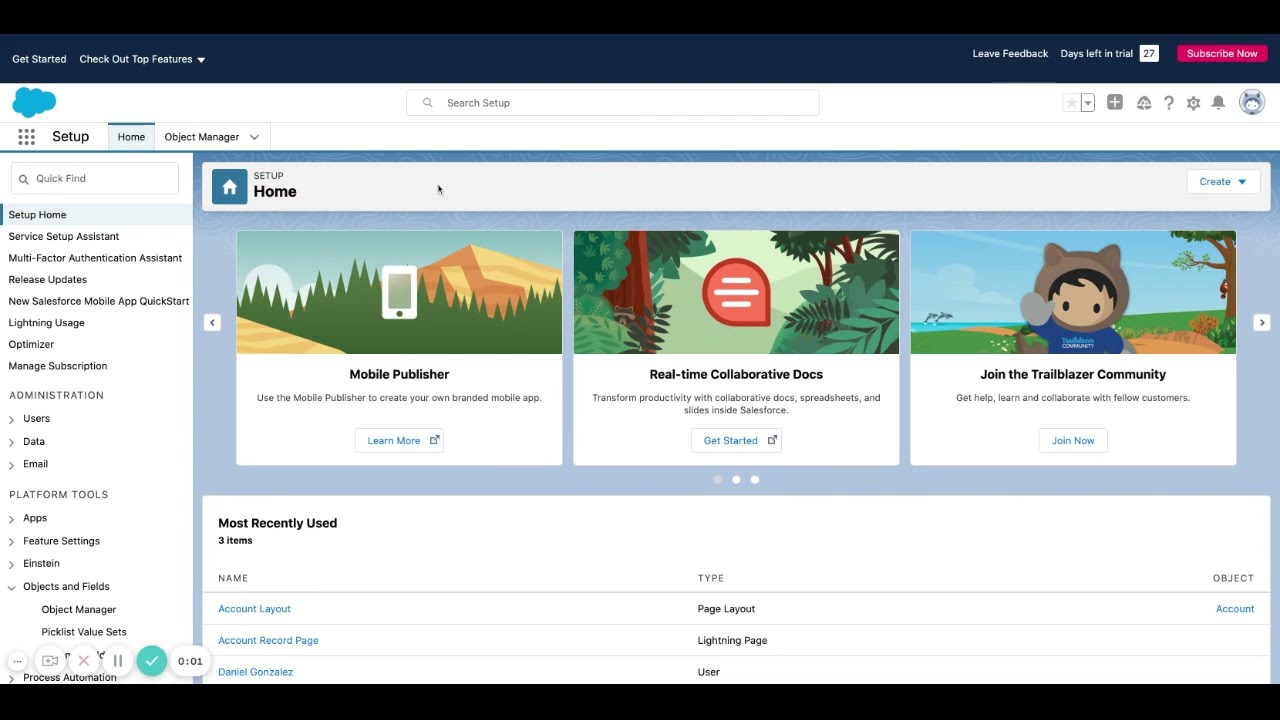Expand the Einstein section
Viewport: 1280px width, 720px height.
[12, 564]
